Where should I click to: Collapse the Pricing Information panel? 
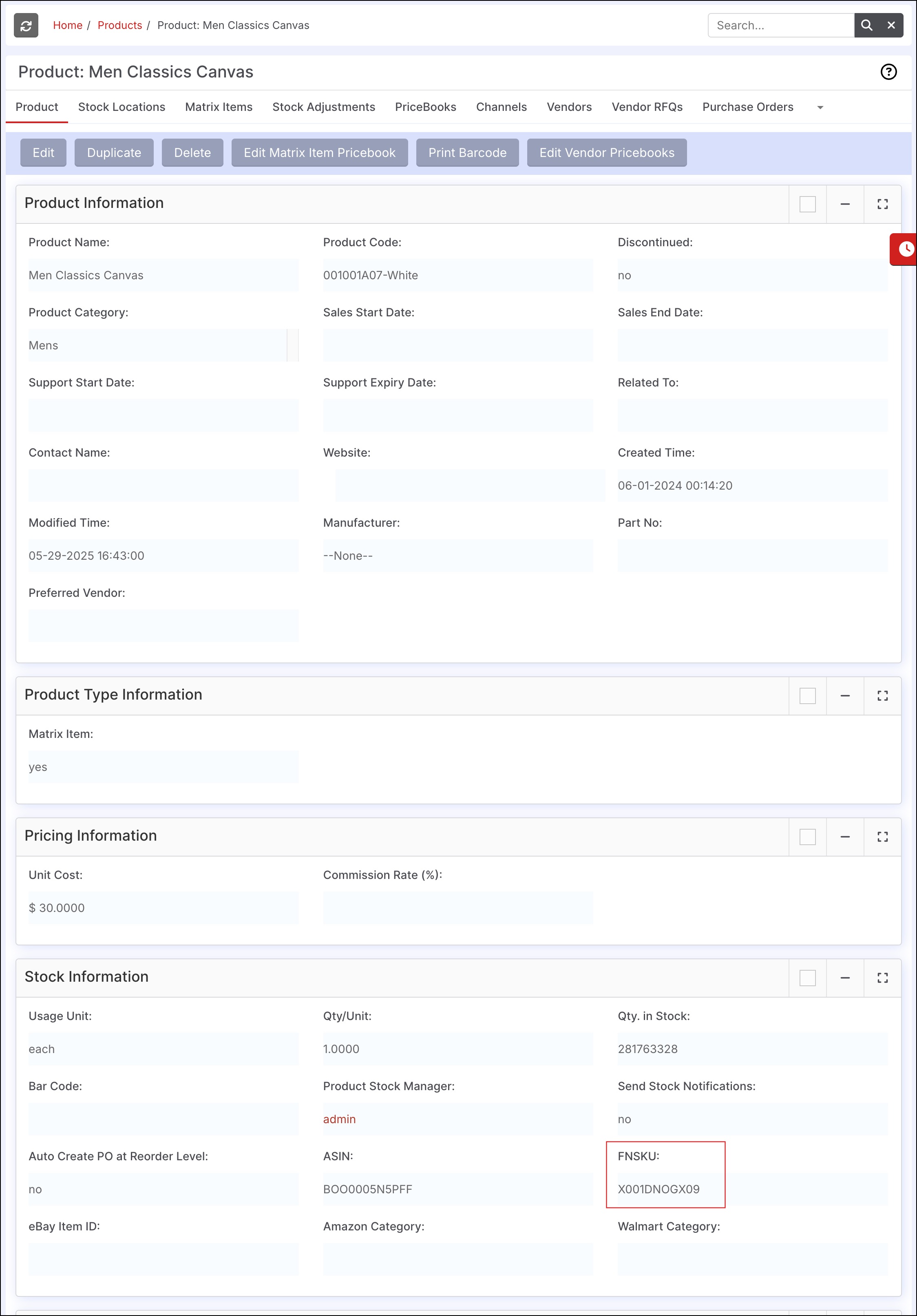point(845,837)
